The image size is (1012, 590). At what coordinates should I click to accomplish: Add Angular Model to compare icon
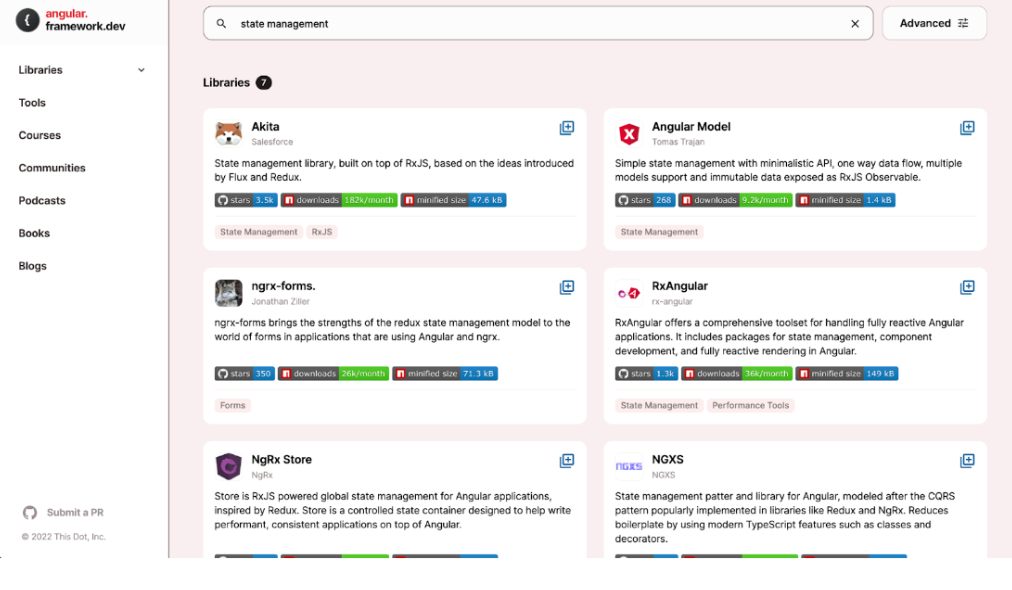967,128
